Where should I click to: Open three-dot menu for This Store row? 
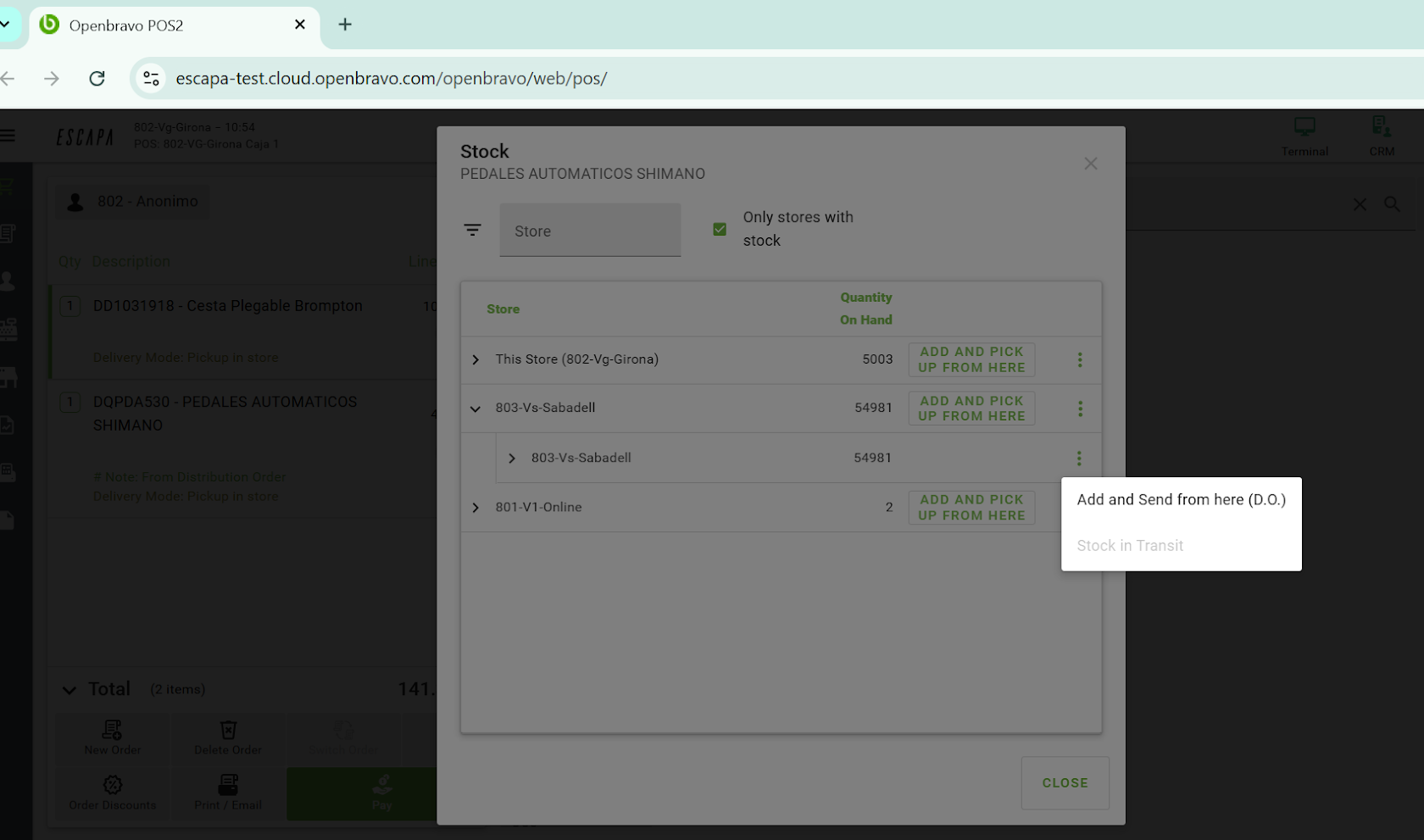coord(1079,360)
